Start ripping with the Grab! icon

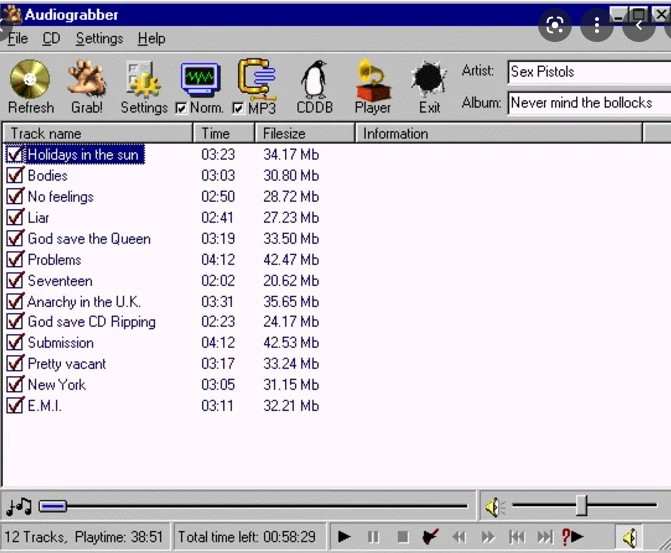point(86,79)
